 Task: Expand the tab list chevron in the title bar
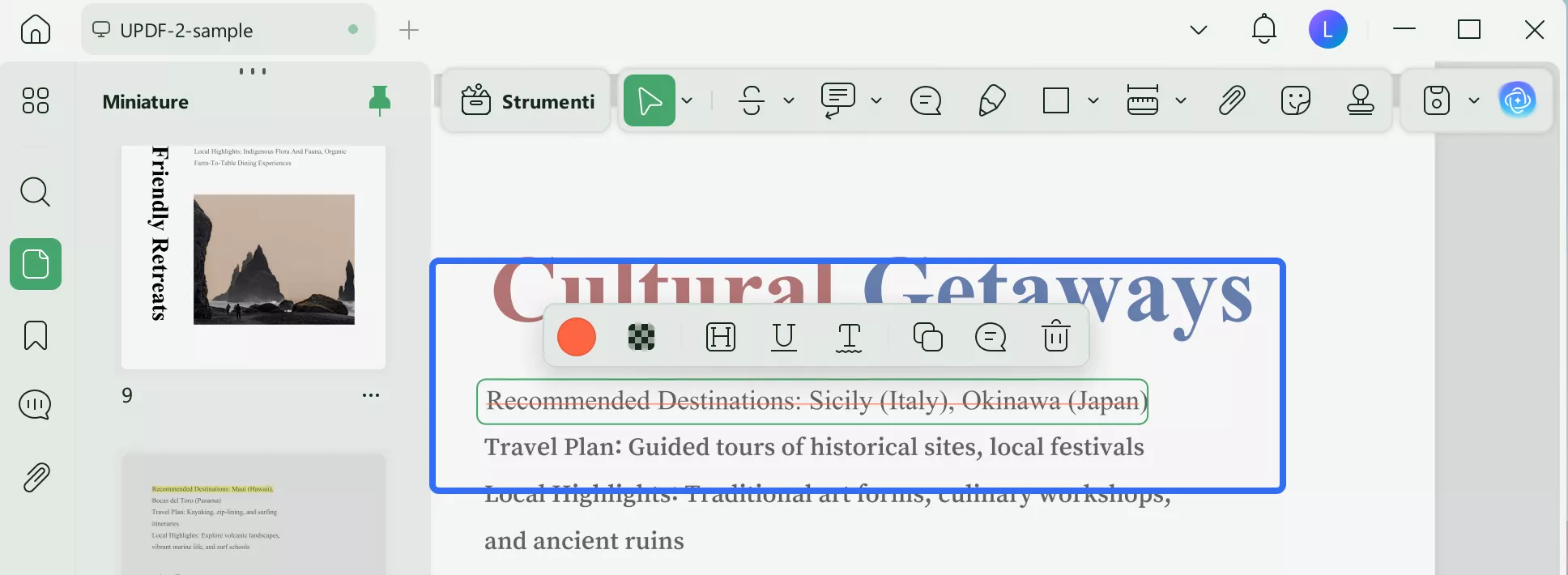pos(1199,30)
